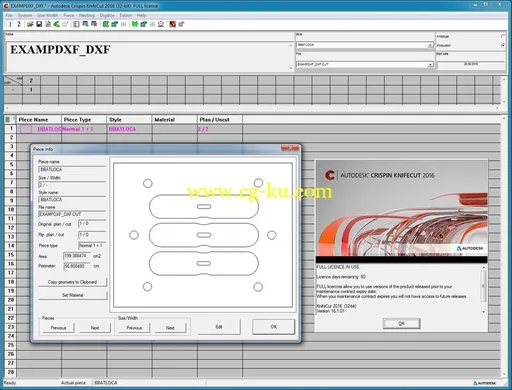The image size is (512, 390).
Task: Click the toolbar button showing number 2
Action: click(19, 24)
